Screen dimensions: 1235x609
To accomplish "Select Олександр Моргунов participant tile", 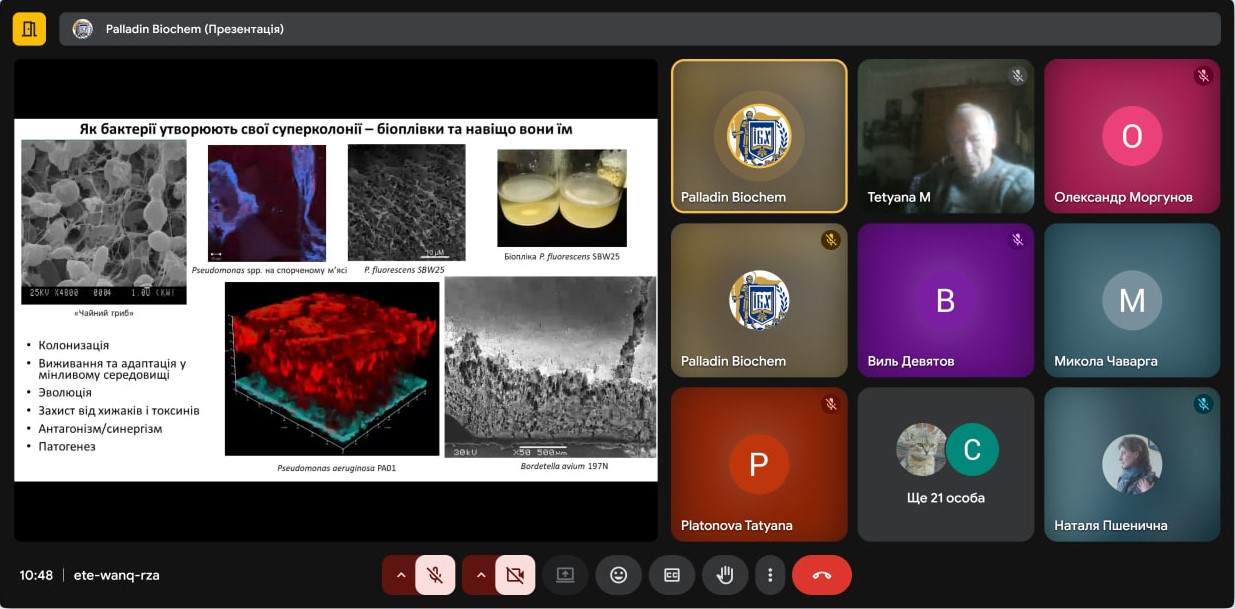I will [1131, 136].
